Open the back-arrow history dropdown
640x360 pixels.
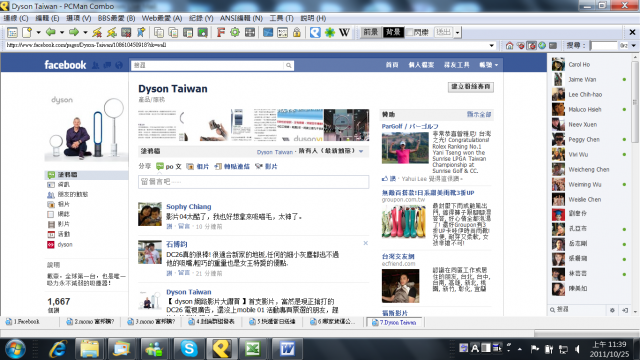(x=62, y=32)
